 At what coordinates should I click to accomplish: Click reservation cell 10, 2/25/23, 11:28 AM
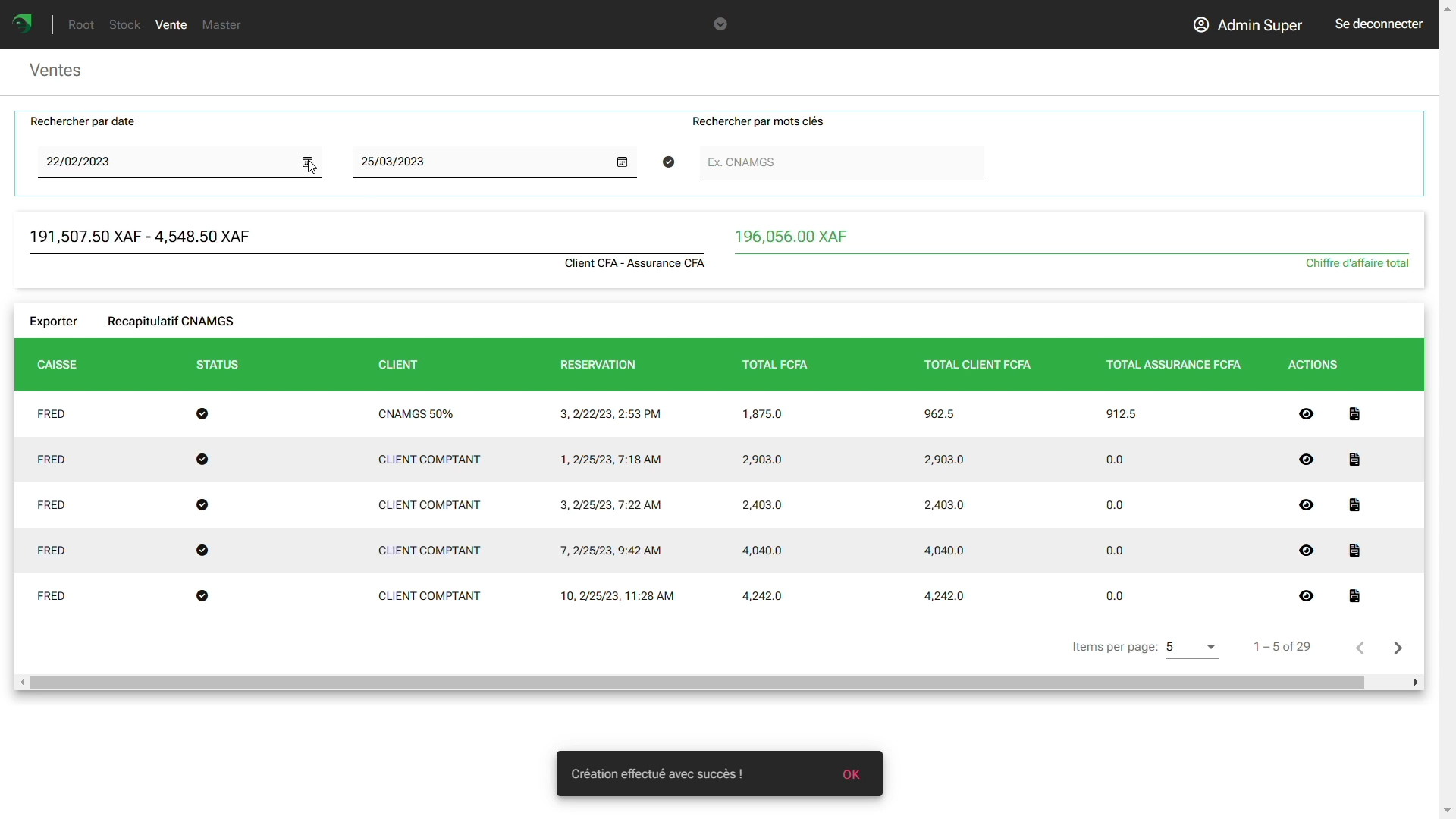click(x=617, y=596)
